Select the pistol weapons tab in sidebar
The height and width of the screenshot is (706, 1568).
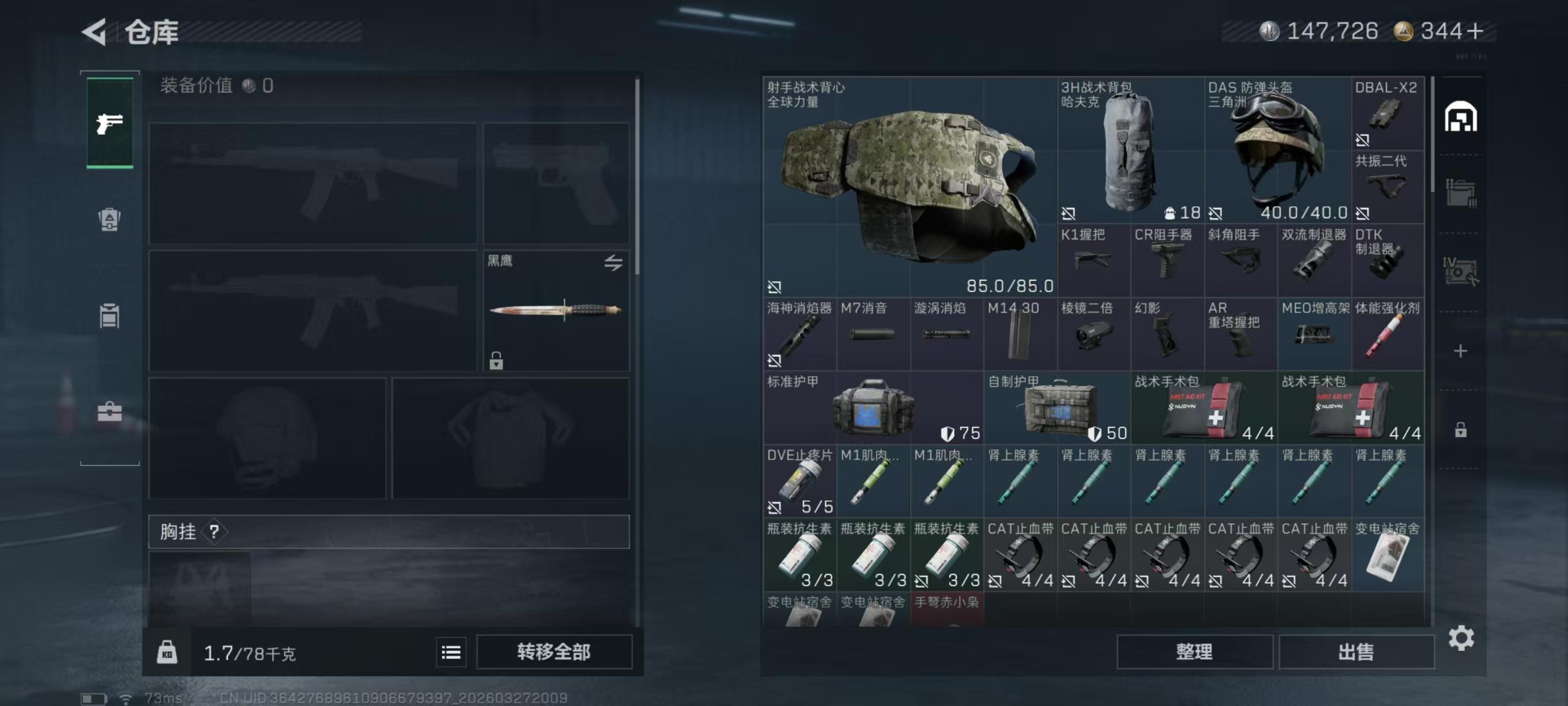(110, 124)
